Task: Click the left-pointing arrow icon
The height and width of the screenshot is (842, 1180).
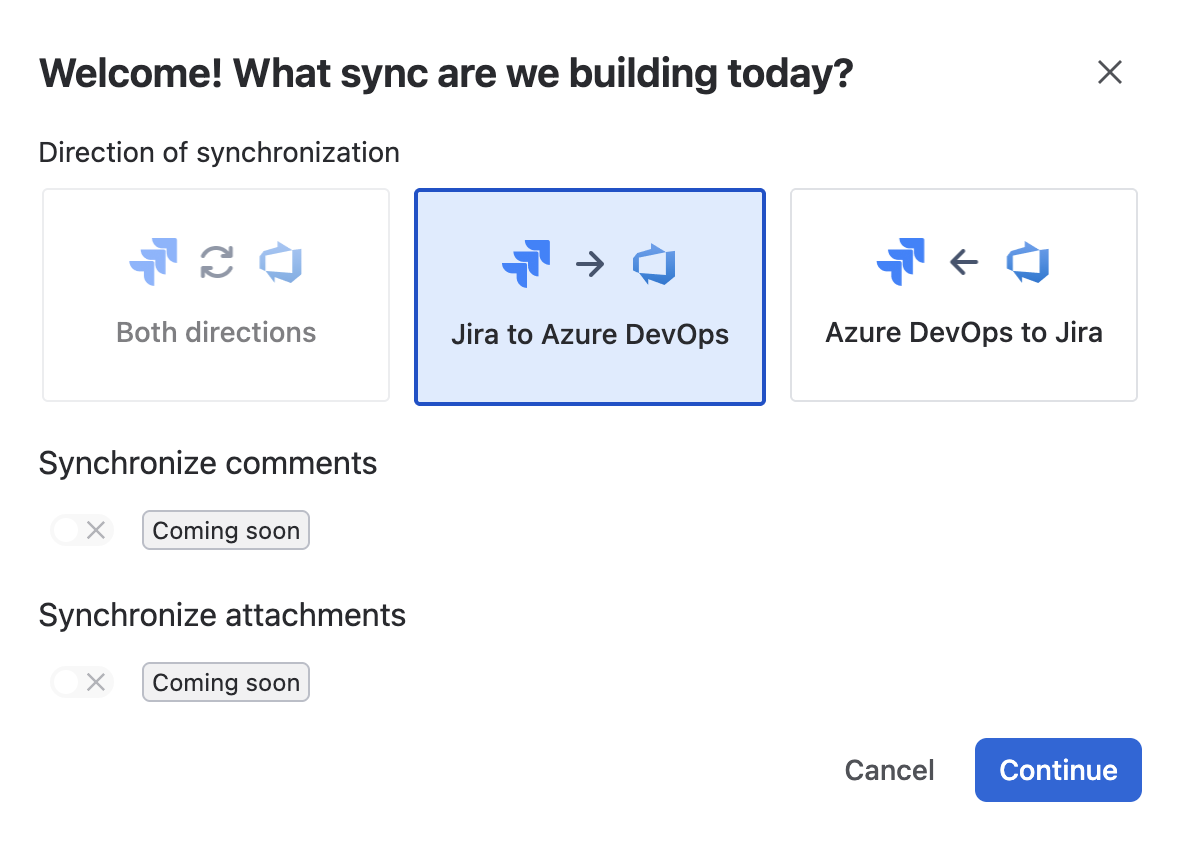Action: pos(964,263)
